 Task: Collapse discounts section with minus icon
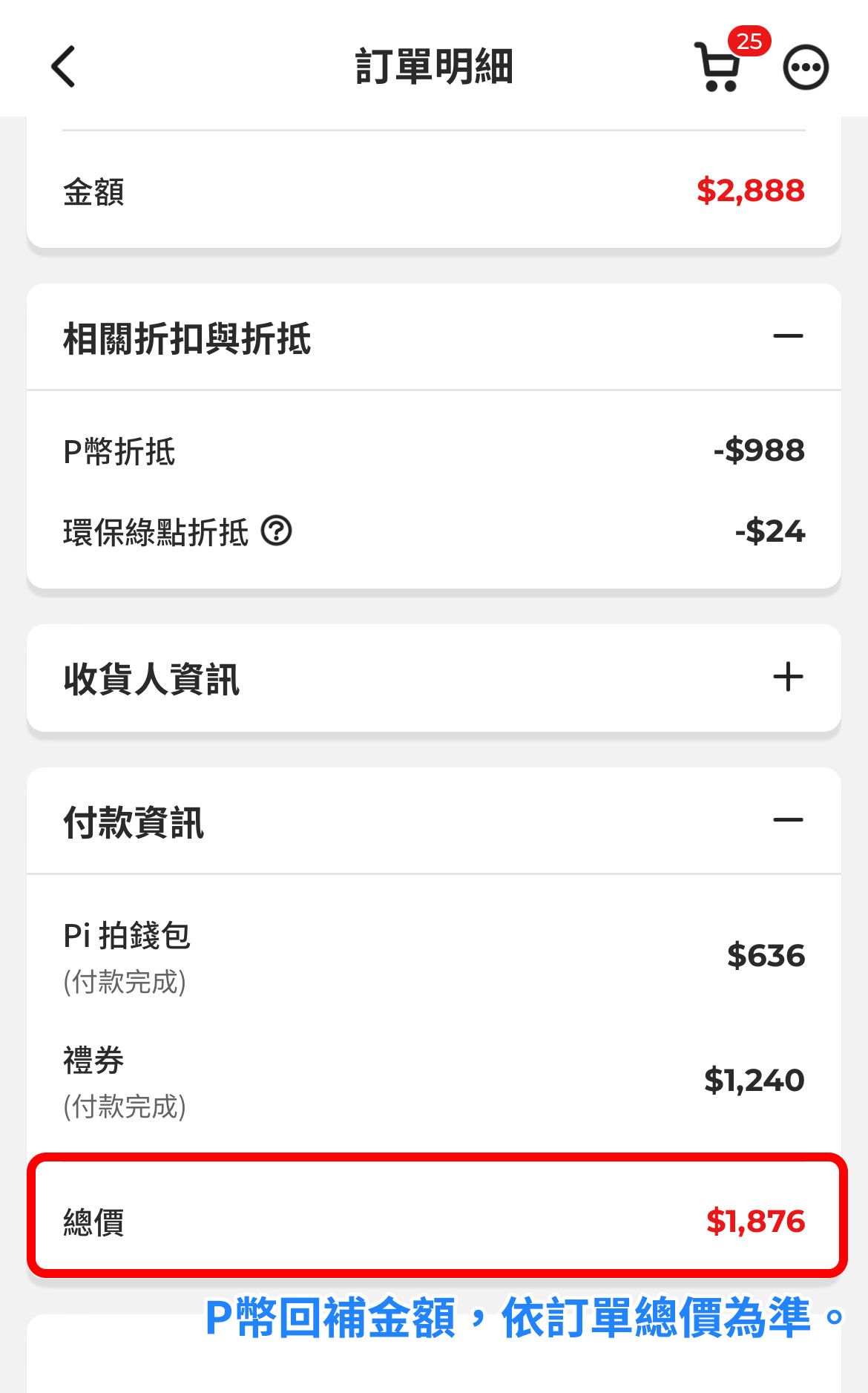coord(788,336)
